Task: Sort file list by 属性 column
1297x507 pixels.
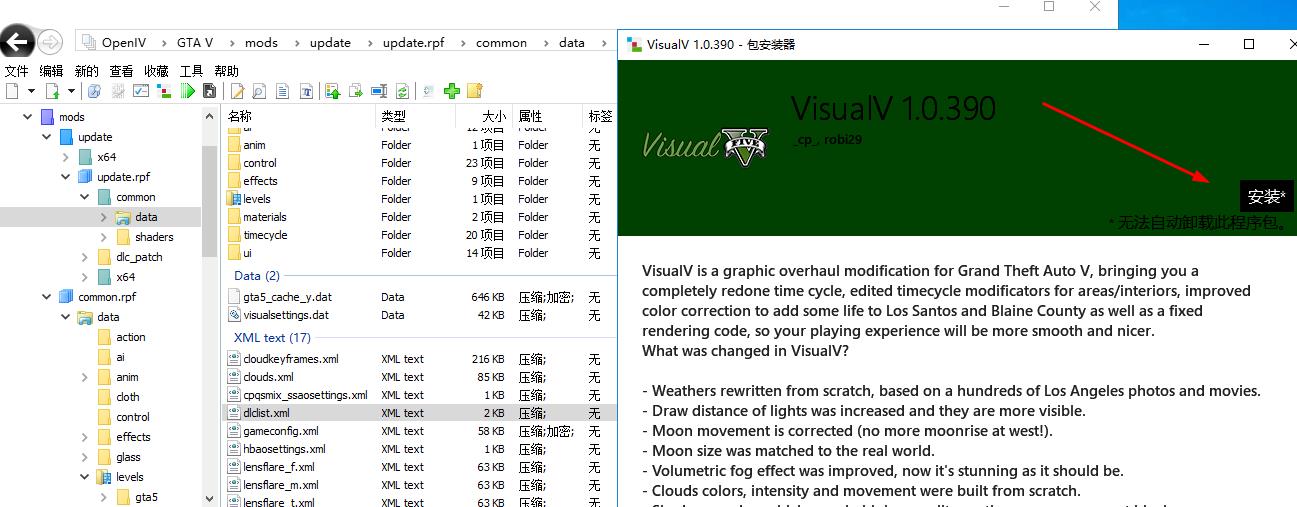Action: pos(547,116)
